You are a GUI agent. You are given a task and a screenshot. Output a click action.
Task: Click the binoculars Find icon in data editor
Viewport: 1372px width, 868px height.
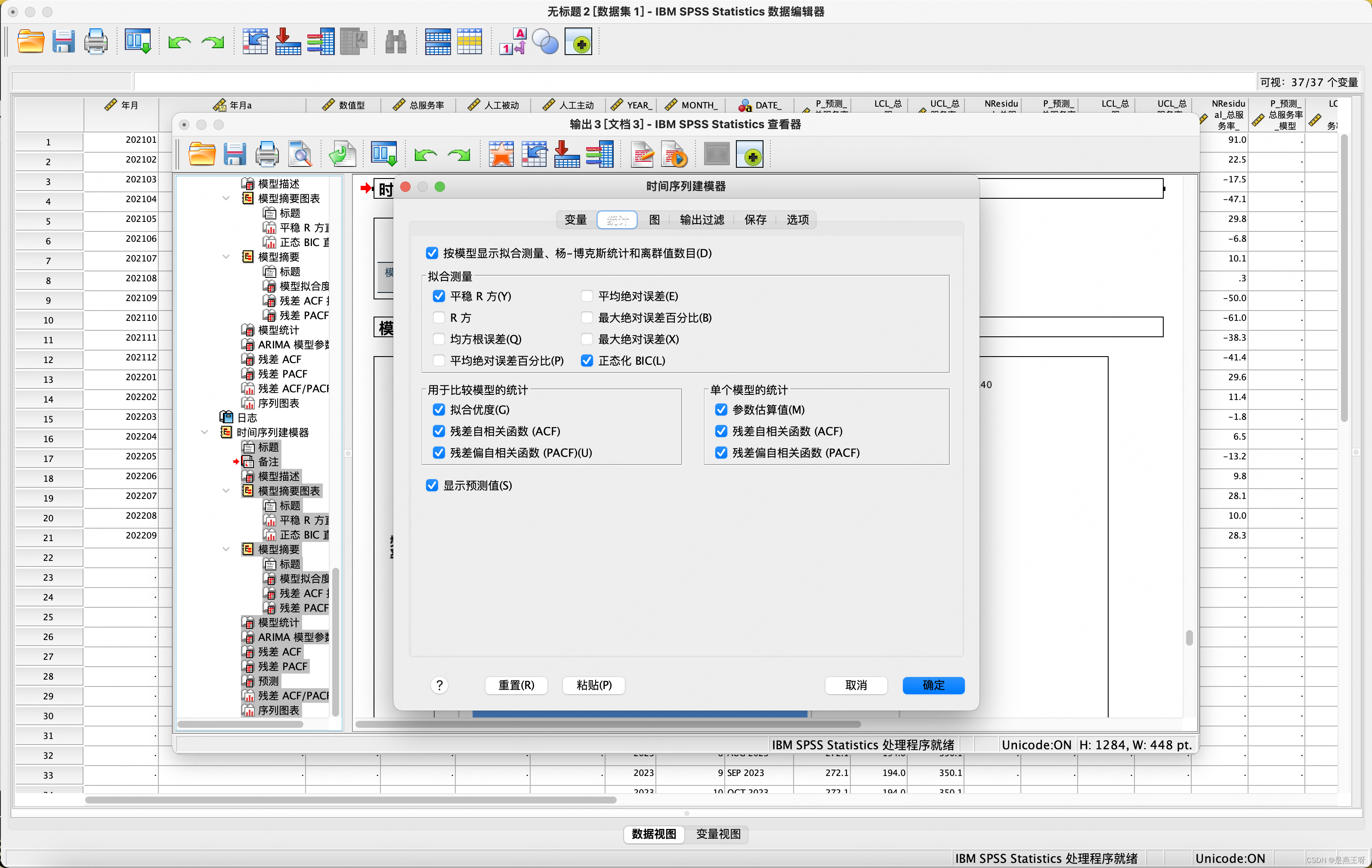click(396, 42)
